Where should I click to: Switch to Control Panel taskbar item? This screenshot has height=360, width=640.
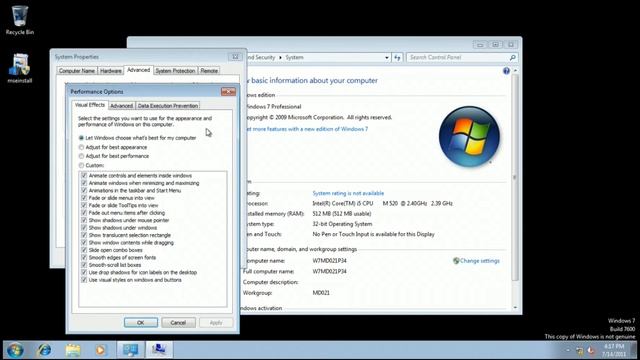131,350
